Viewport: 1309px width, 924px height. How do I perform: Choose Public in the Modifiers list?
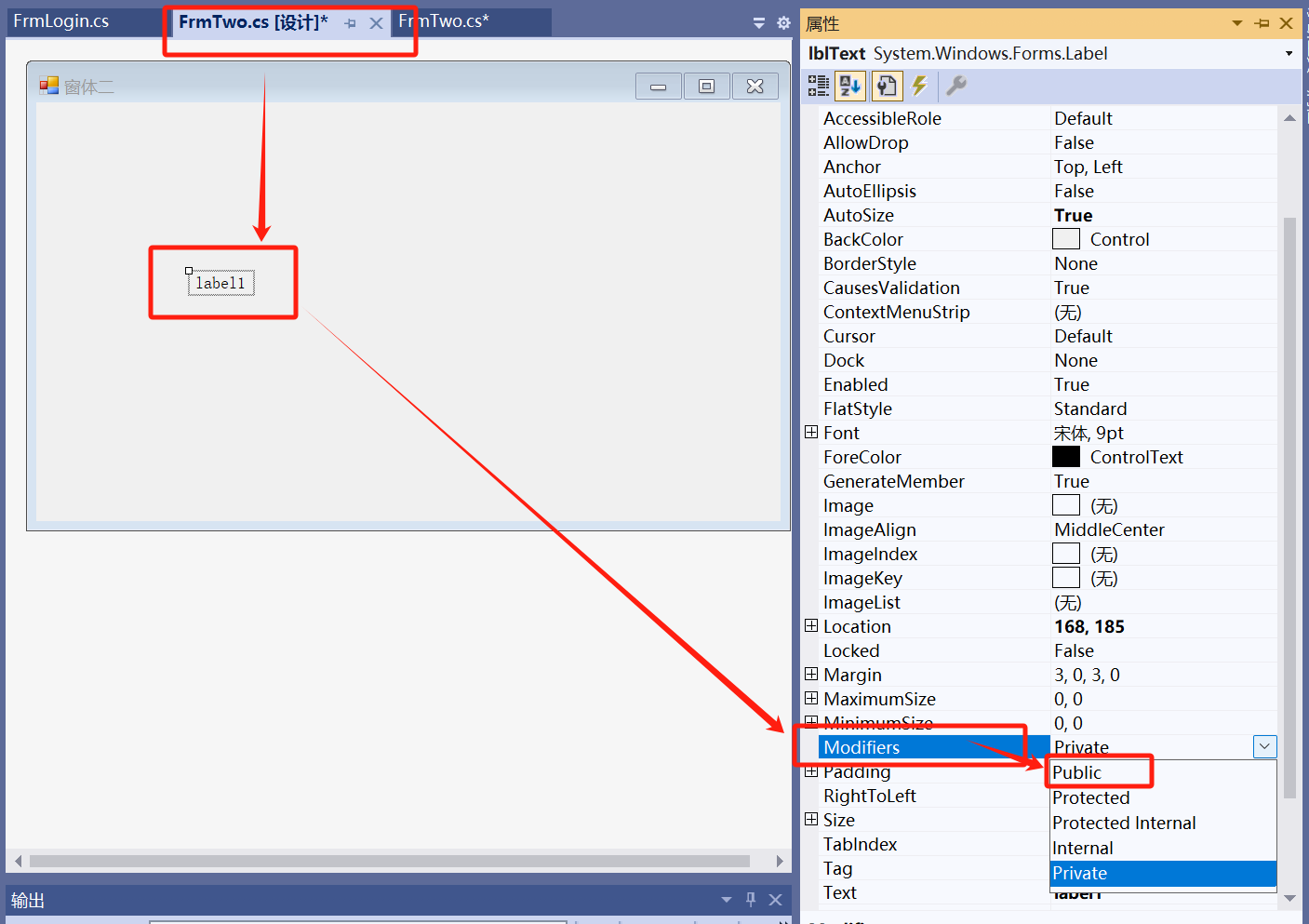tap(1077, 773)
